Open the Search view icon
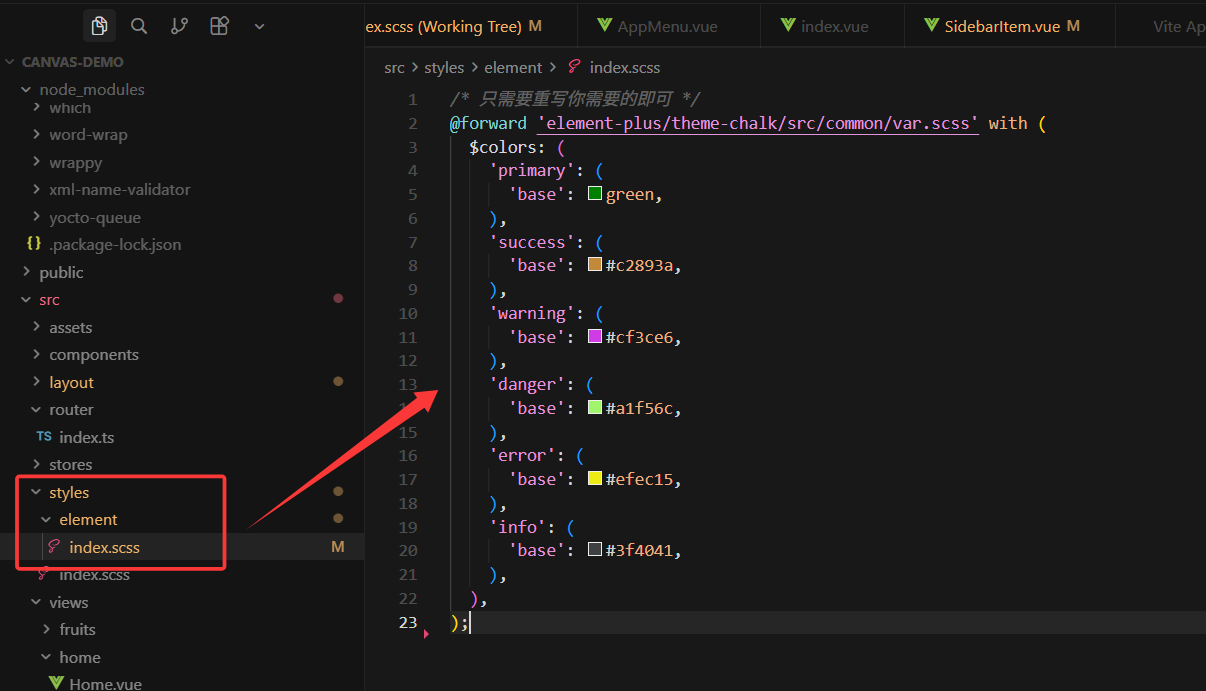The width and height of the screenshot is (1206, 691). (x=139, y=26)
